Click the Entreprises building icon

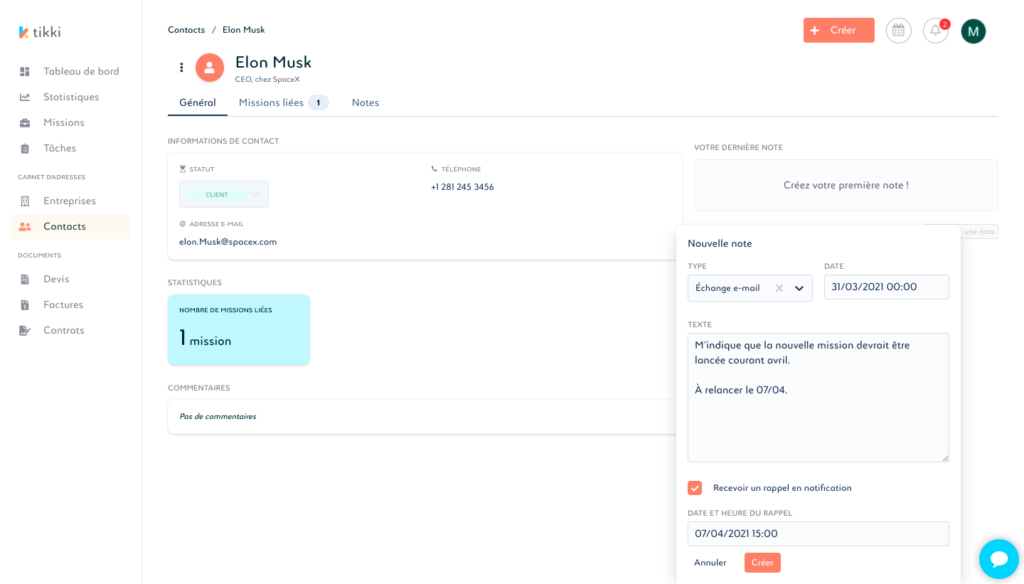tap(25, 201)
